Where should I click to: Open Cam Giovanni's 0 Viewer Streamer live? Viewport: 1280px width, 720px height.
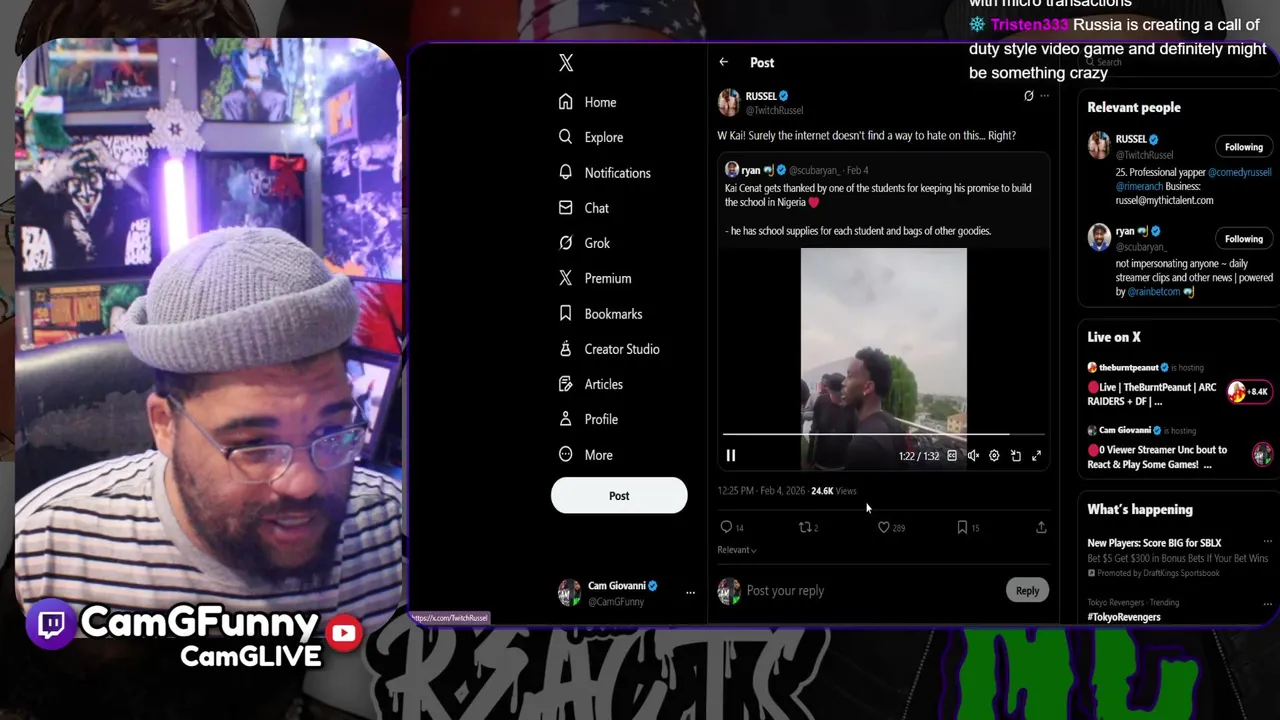coord(1157,457)
